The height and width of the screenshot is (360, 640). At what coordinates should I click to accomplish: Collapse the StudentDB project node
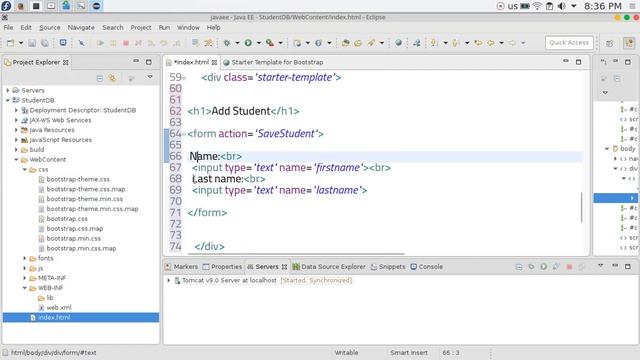(8, 100)
